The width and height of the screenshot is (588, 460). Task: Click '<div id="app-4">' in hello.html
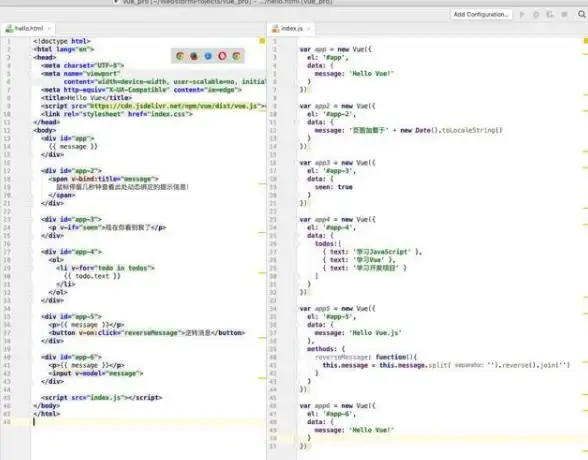click(71, 252)
